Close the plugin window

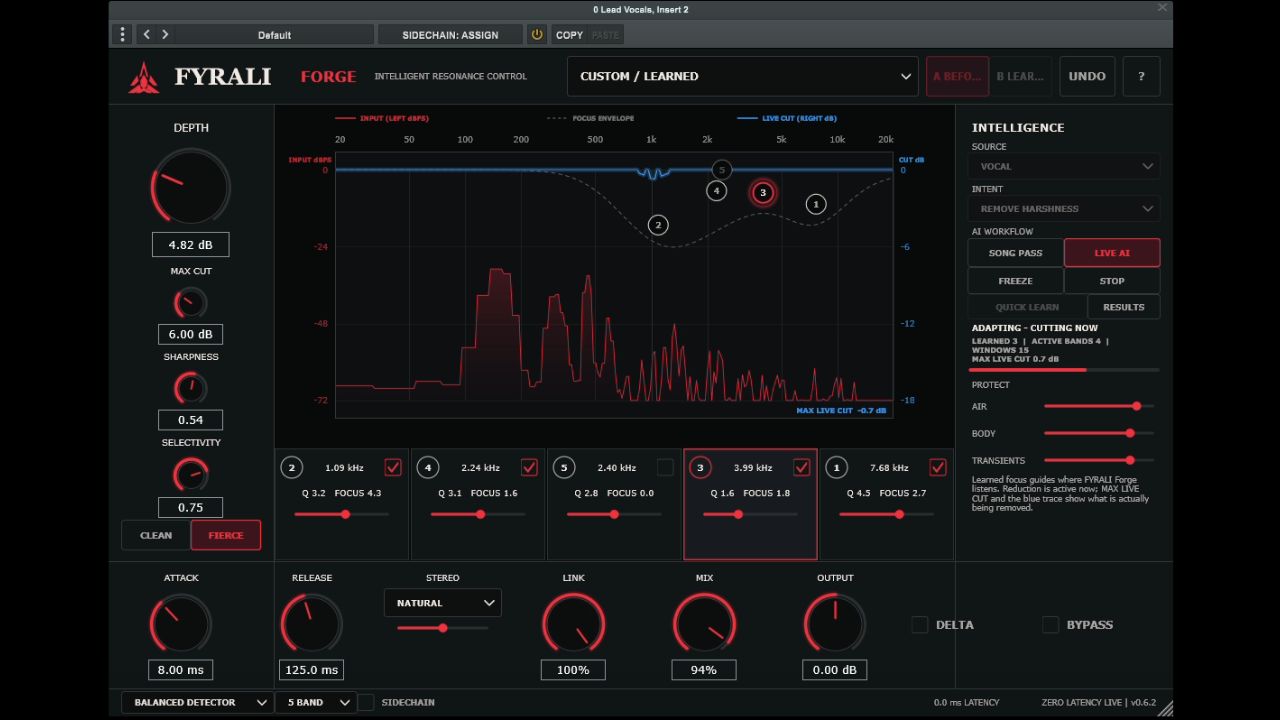click(1162, 8)
